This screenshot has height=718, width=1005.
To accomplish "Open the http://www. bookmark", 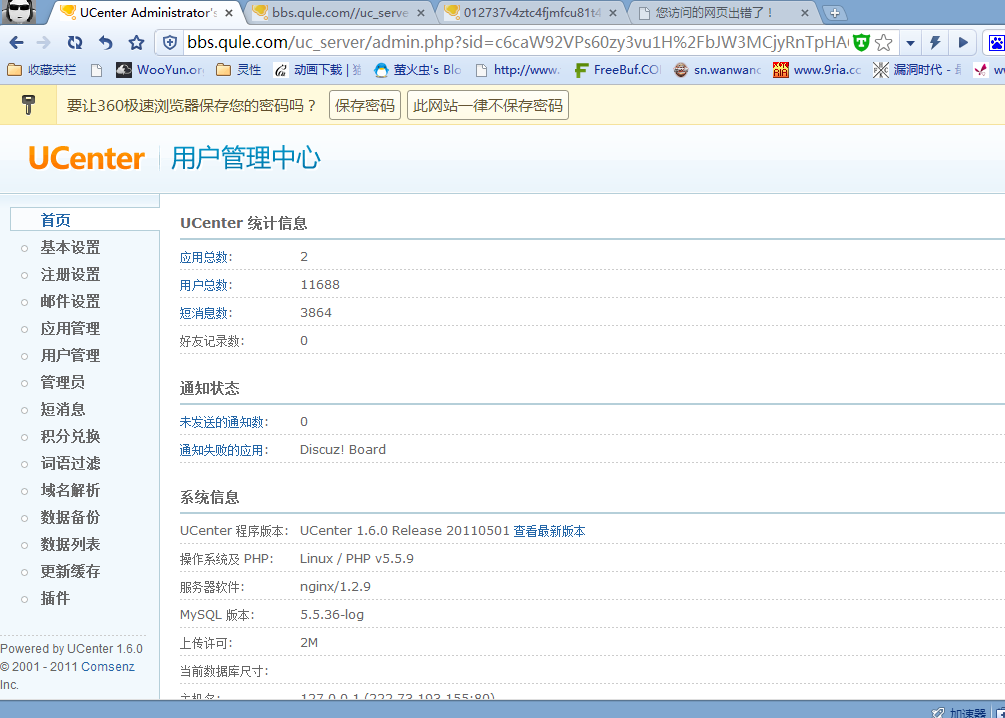I will [x=517, y=70].
